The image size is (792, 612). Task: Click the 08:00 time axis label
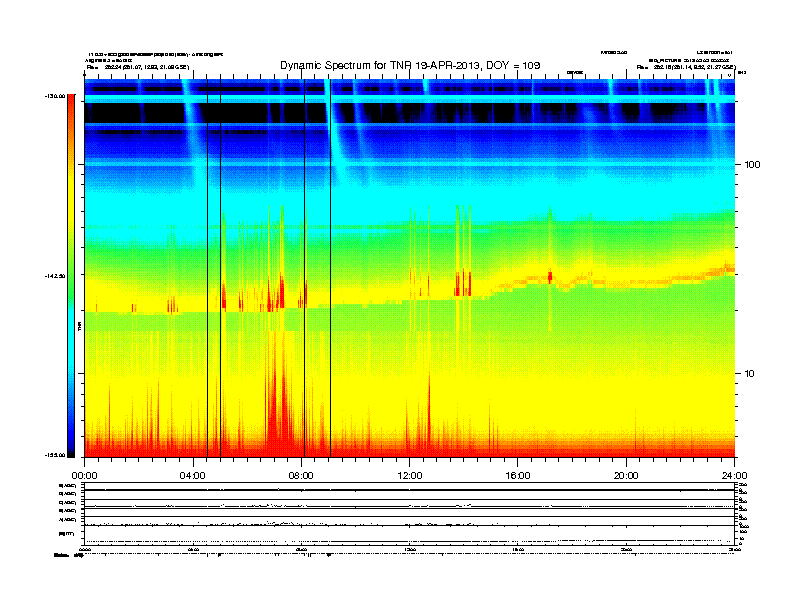[301, 476]
